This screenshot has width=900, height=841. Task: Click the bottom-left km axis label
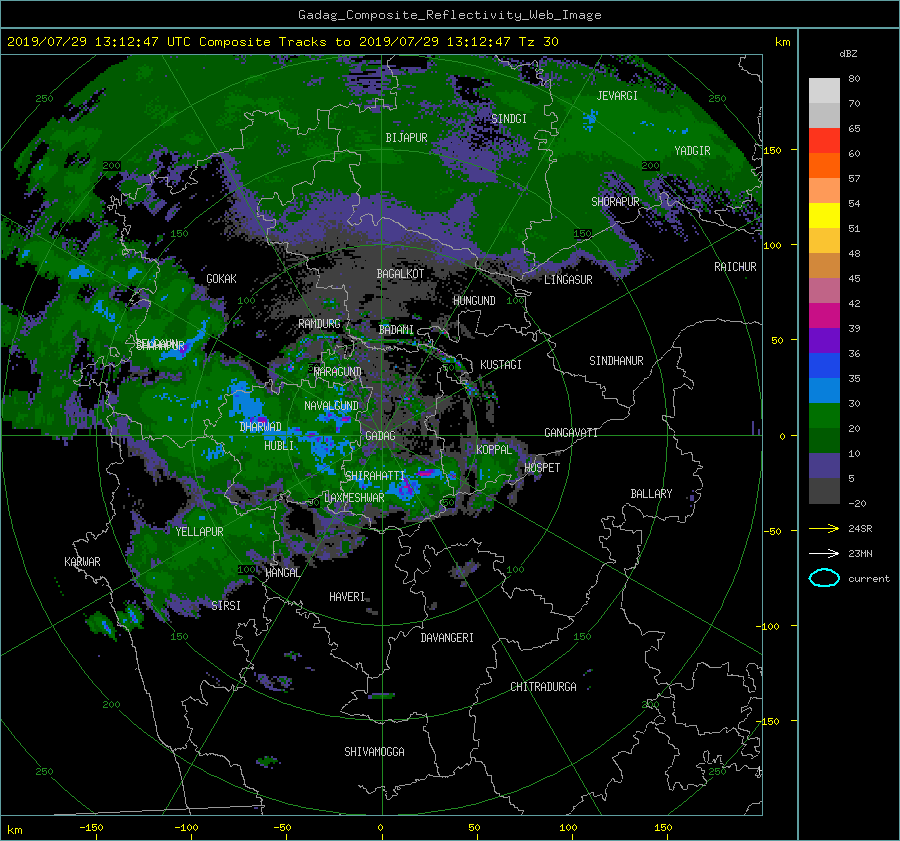click(14, 830)
